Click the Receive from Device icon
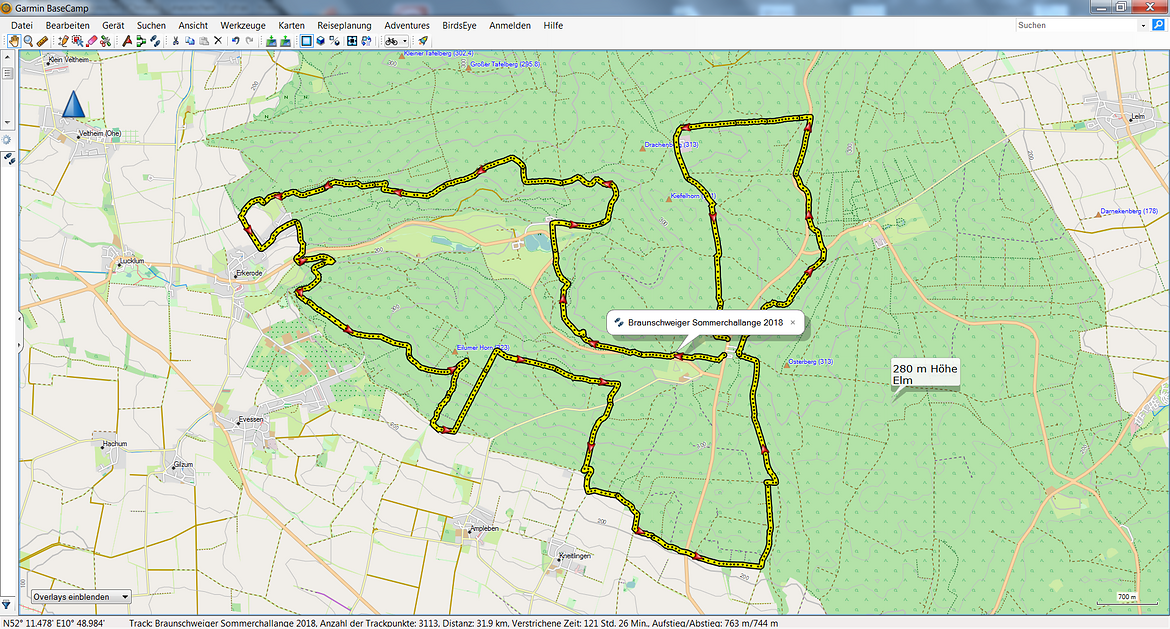The width and height of the screenshot is (1170, 629). (285, 41)
